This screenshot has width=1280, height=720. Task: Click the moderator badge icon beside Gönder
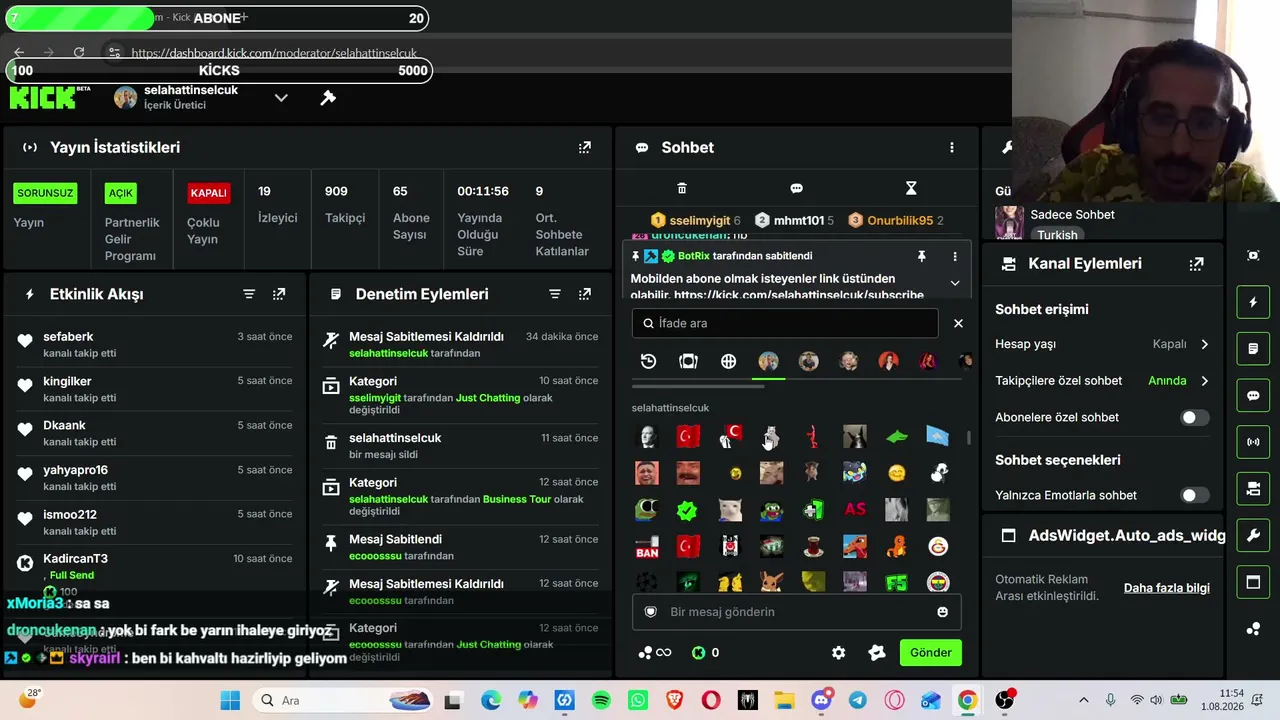877,653
